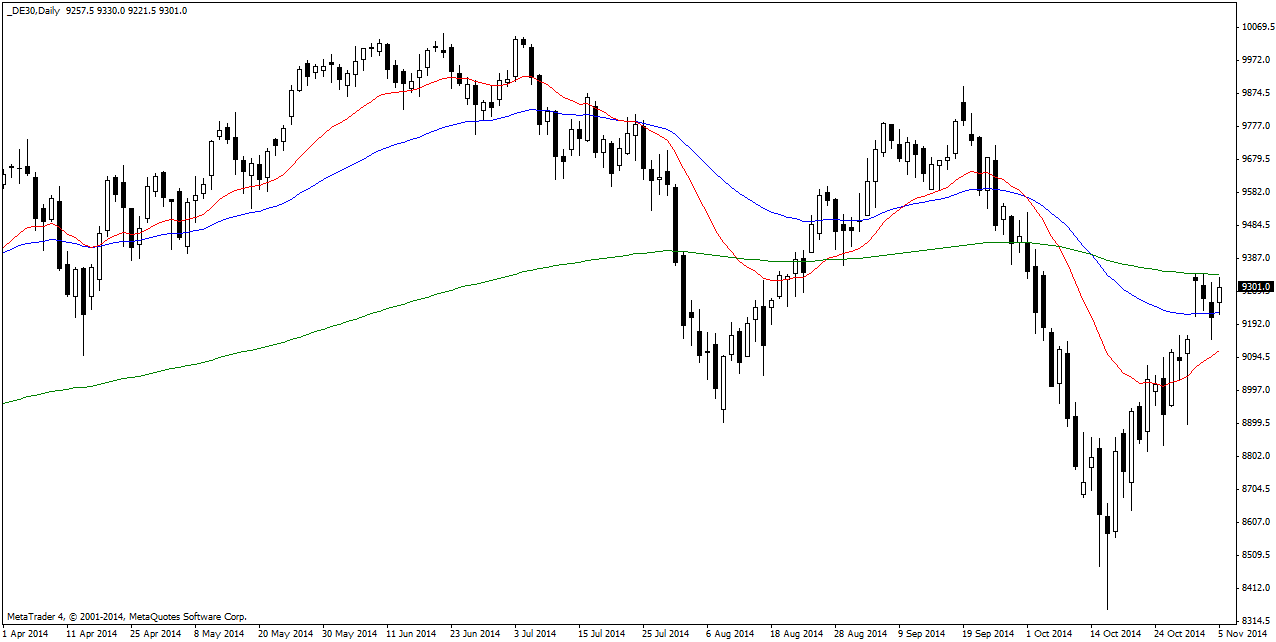Click the 14 Oct 2014 date label
Image resolution: width=1276 pixels, height=642 pixels.
[1115, 633]
